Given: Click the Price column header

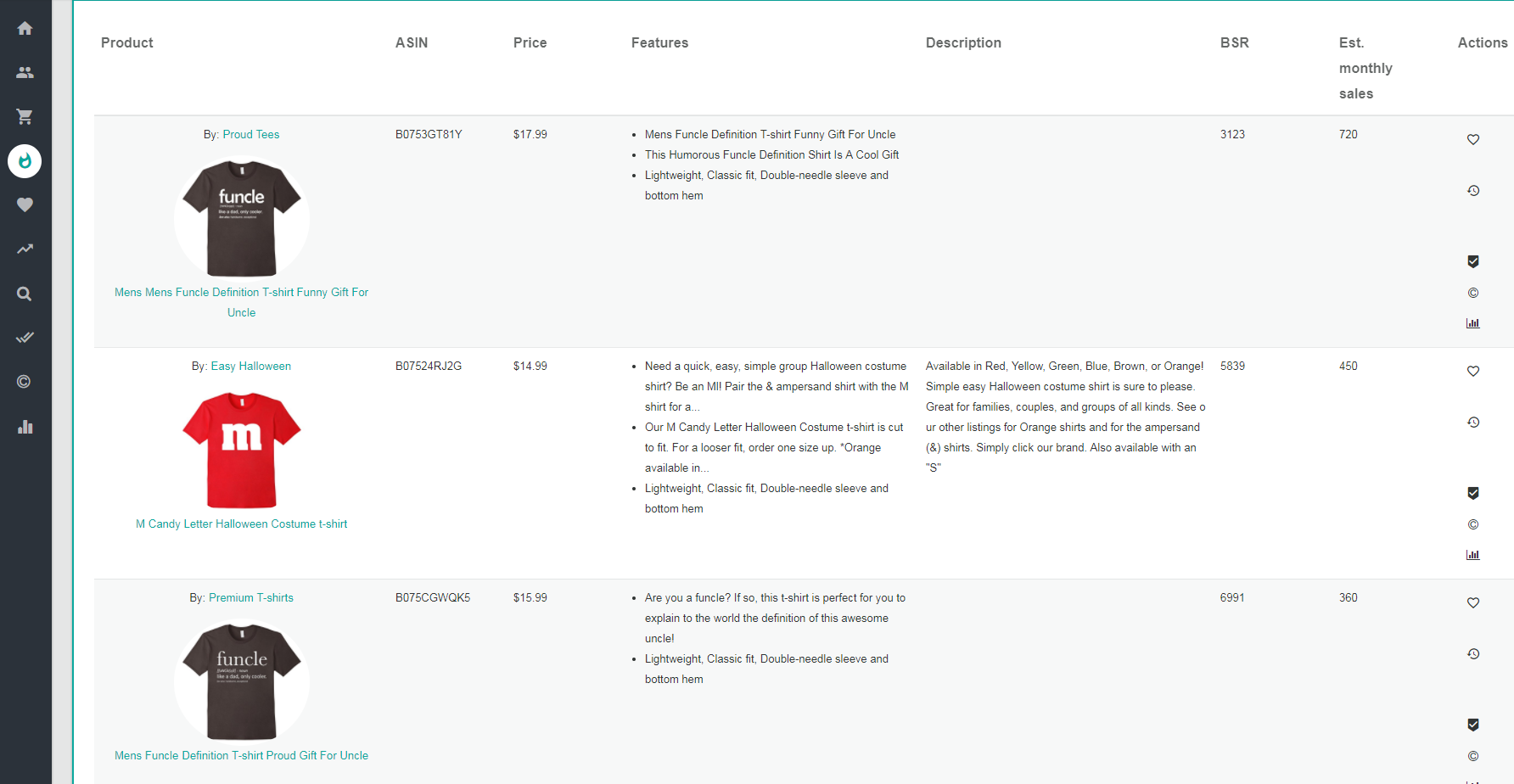Looking at the screenshot, I should [530, 42].
